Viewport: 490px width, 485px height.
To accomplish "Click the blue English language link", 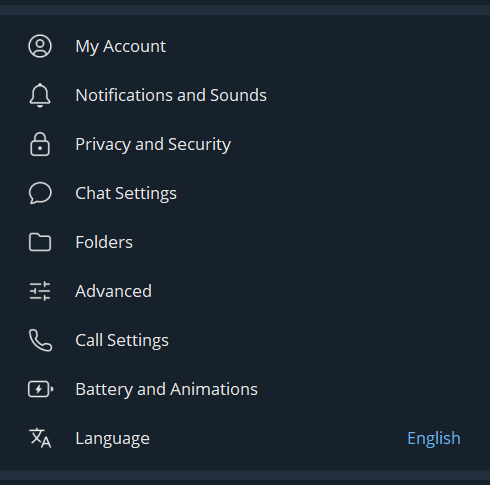I will (x=434, y=438).
